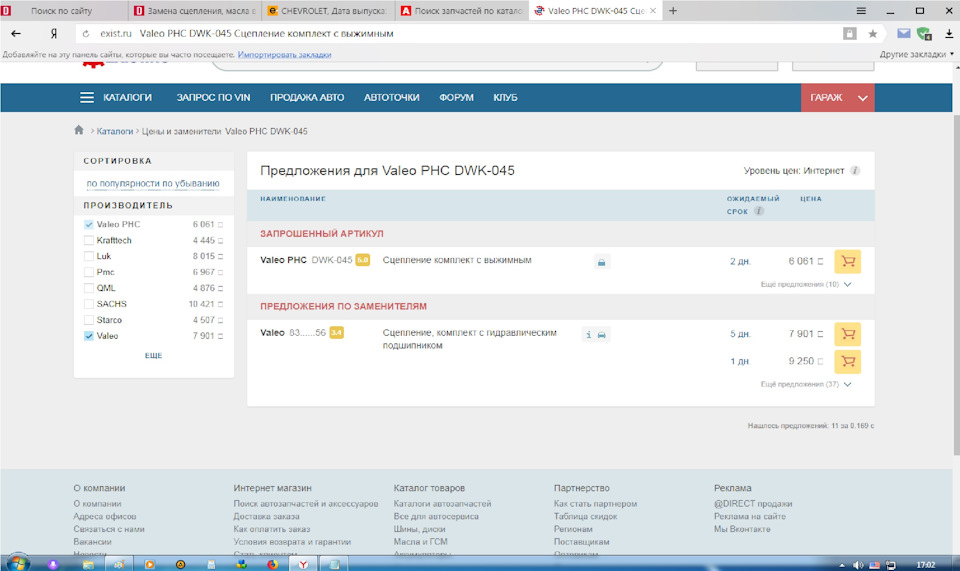Uncheck Valeo manufacturer filter

pos(89,336)
